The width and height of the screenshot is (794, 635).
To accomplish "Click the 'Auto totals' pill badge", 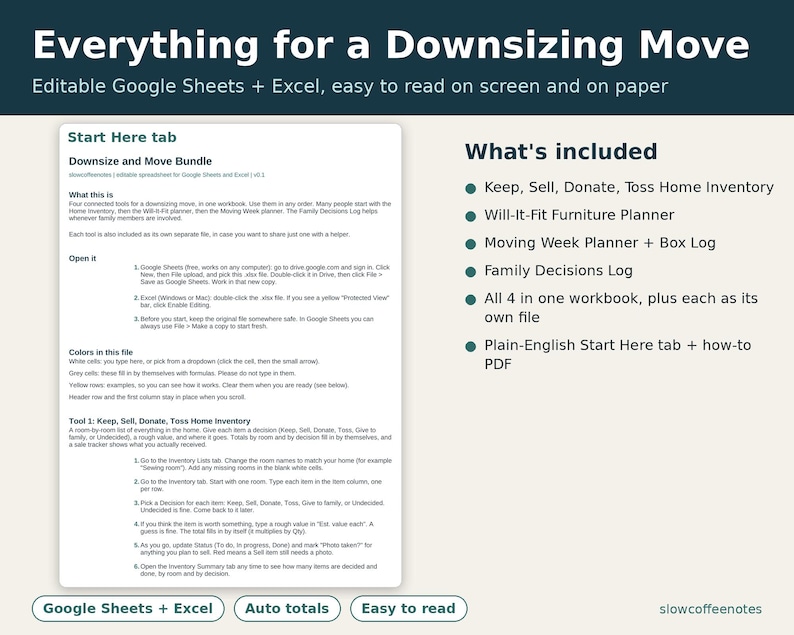I will (287, 608).
